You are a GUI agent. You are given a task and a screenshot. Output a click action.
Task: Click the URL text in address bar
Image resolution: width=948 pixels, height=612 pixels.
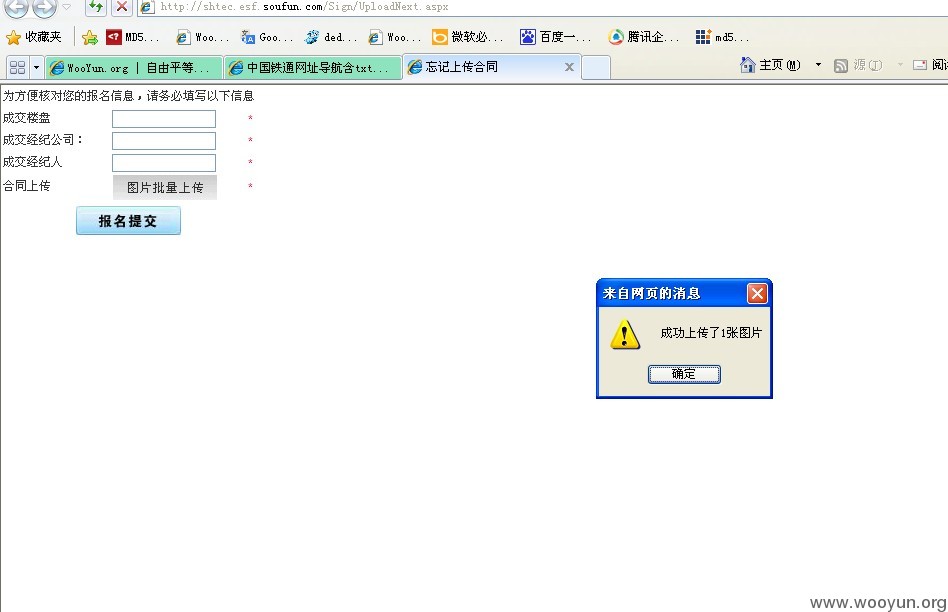(304, 7)
